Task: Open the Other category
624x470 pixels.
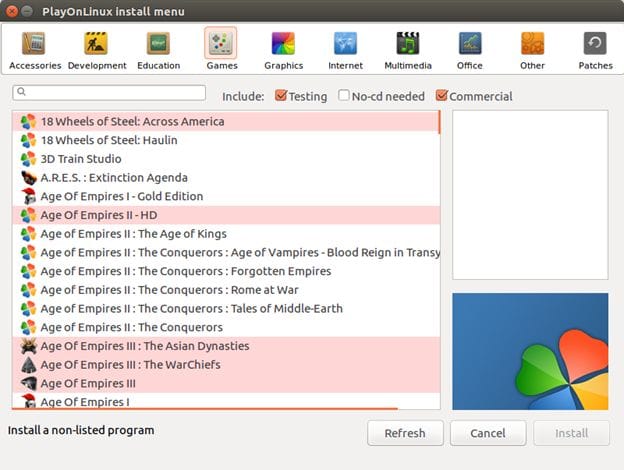Action: coord(532,50)
